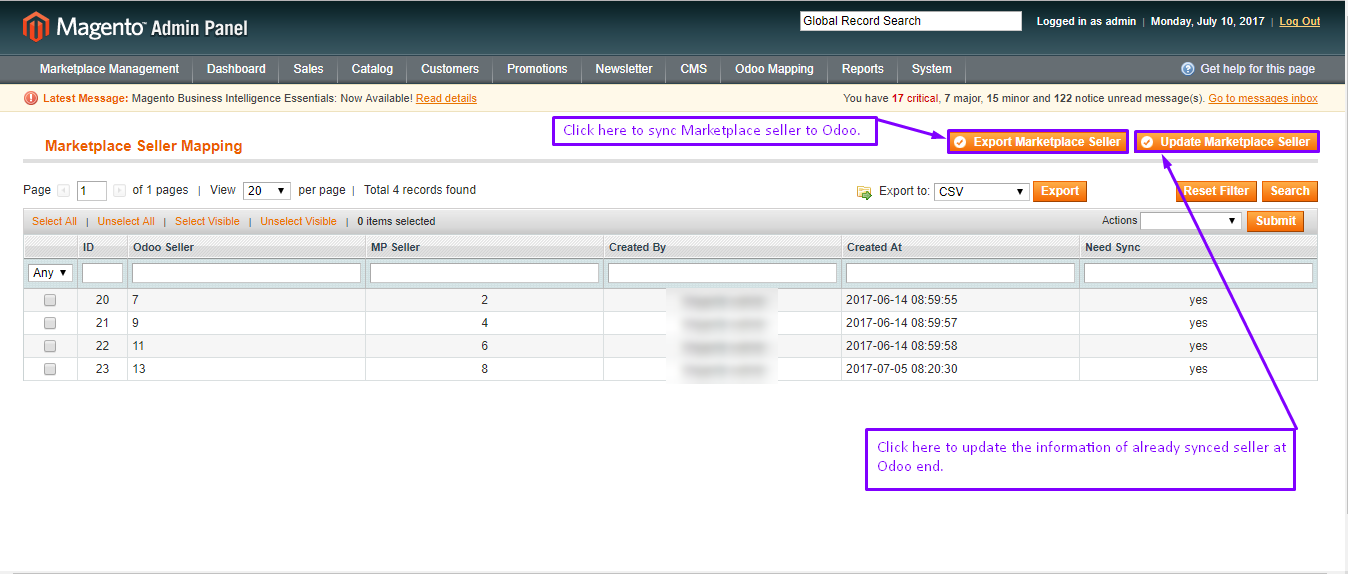Click the Export to spreadsheet icon
The image size is (1348, 574).
[x=864, y=192]
